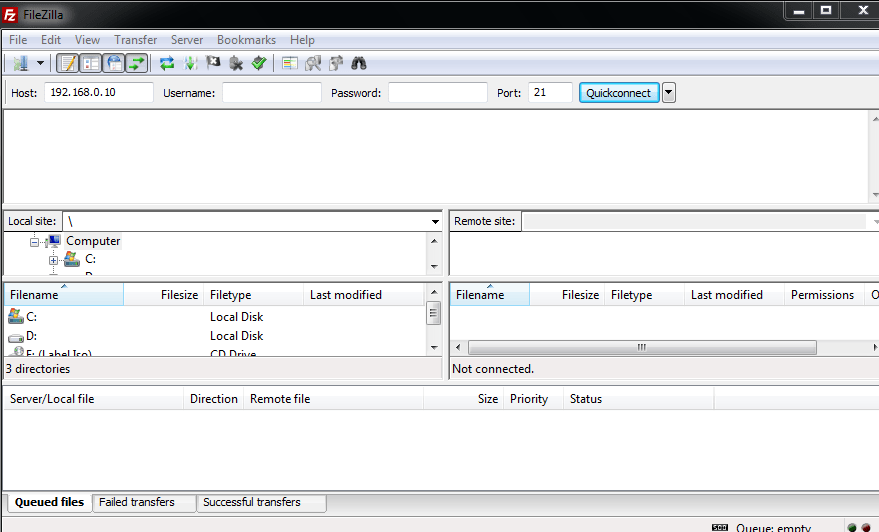Viewport: 879px width, 532px height.
Task: Select C: in the local tree
Action: pyautogui.click(x=90, y=259)
